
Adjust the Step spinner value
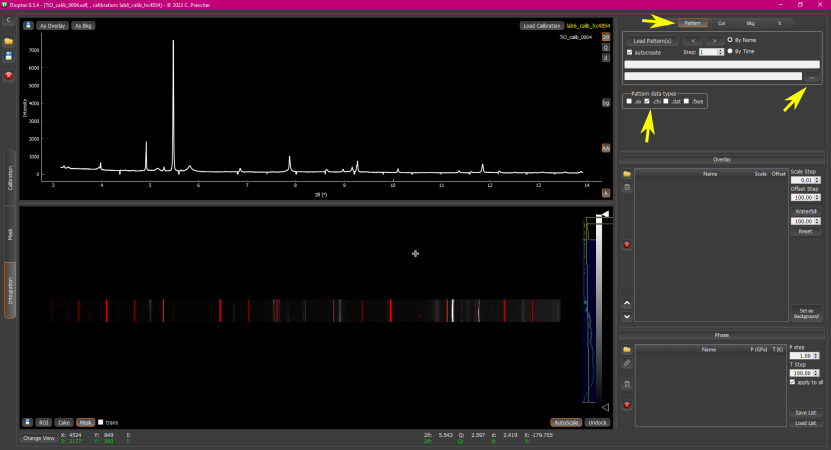pyautogui.click(x=711, y=52)
